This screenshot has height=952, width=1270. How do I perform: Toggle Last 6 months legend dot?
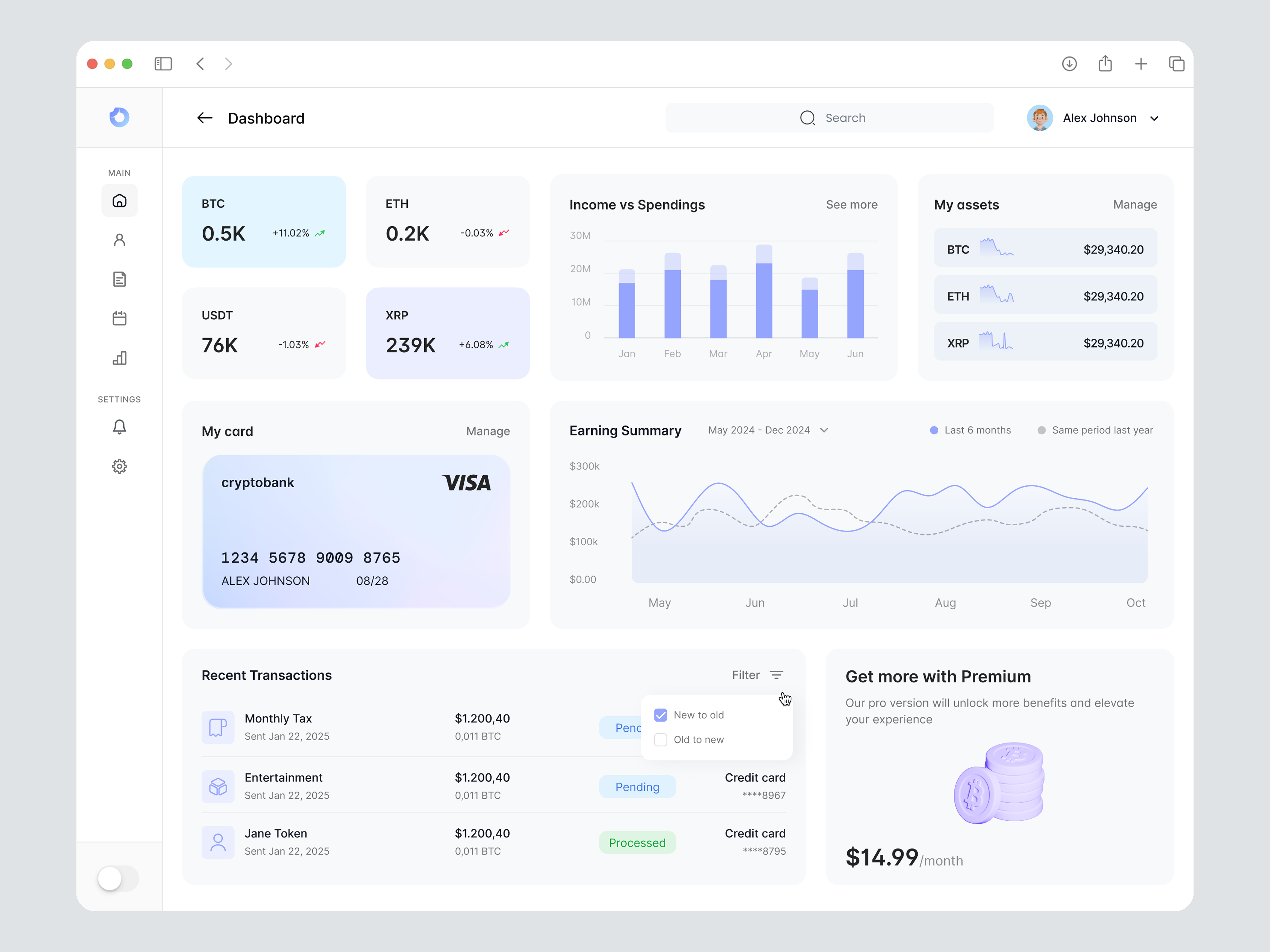934,430
